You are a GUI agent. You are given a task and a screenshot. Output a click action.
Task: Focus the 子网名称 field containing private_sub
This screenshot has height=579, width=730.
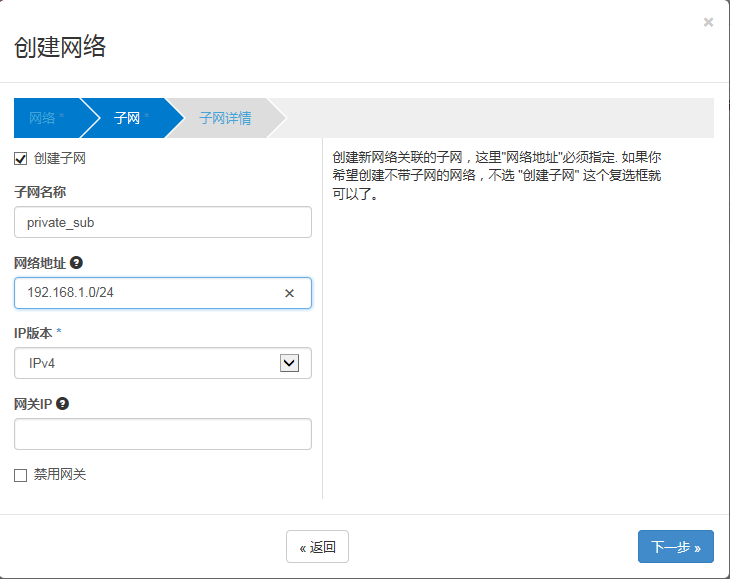pyautogui.click(x=163, y=223)
